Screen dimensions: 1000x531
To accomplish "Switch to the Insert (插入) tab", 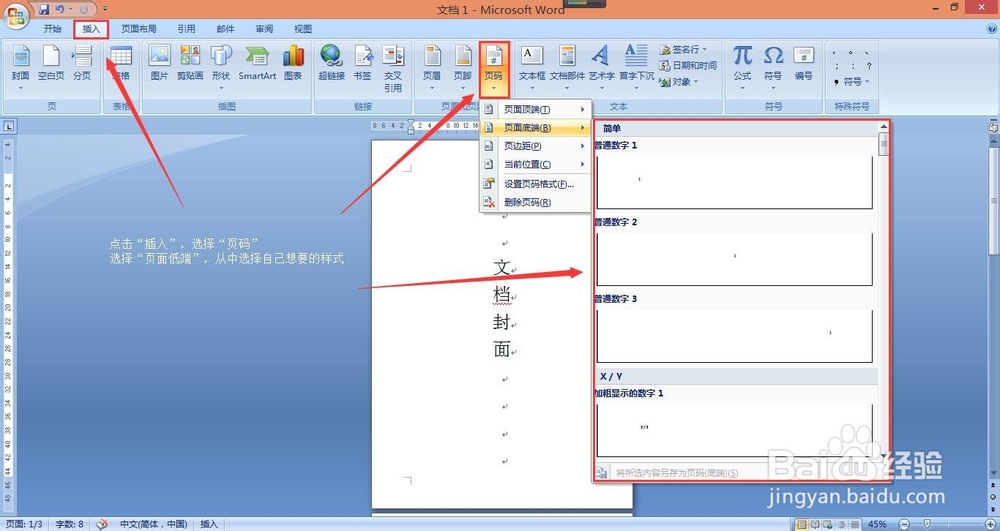I will (x=91, y=29).
